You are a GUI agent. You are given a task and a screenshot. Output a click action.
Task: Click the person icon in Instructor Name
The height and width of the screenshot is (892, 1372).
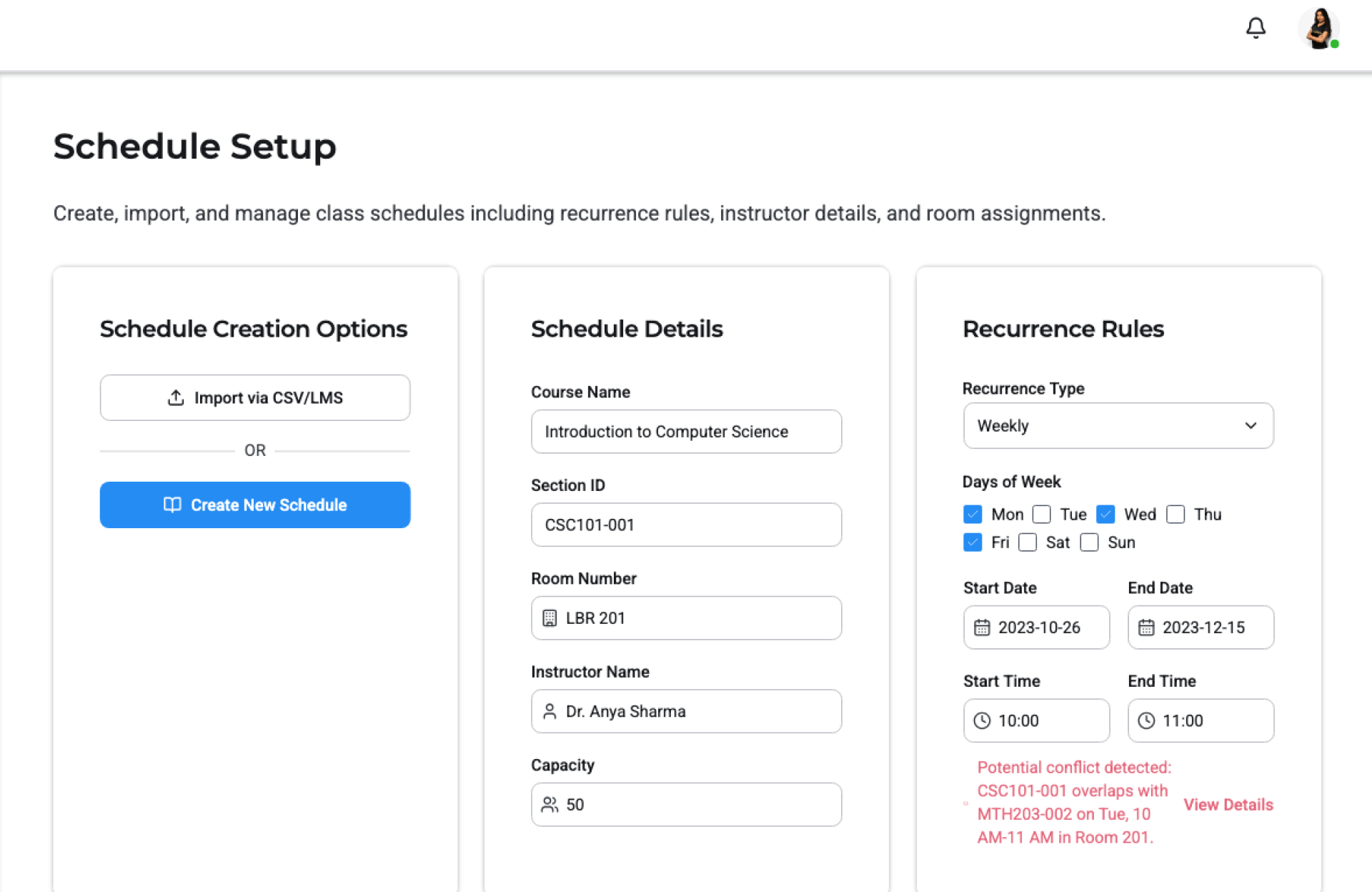pos(550,711)
